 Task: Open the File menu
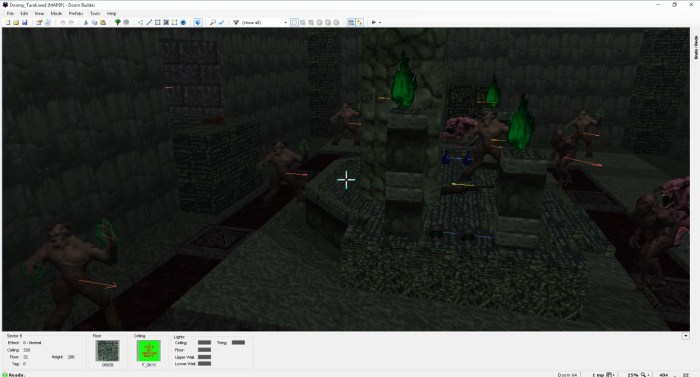click(10, 13)
